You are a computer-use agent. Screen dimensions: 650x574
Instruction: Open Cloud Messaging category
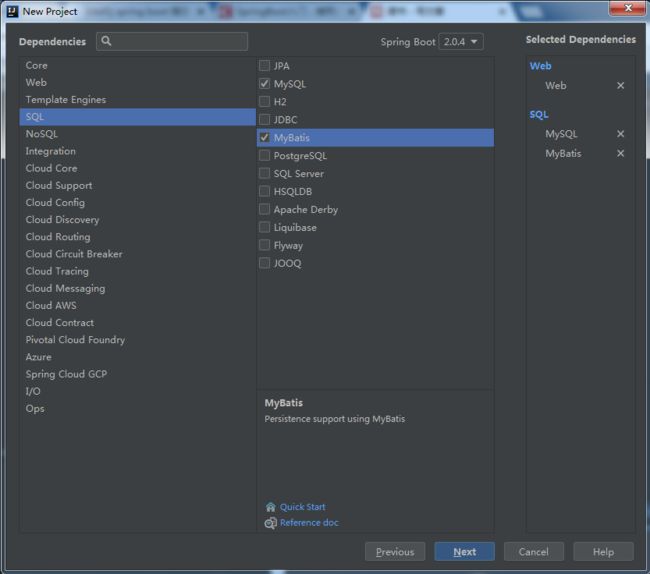click(138, 288)
